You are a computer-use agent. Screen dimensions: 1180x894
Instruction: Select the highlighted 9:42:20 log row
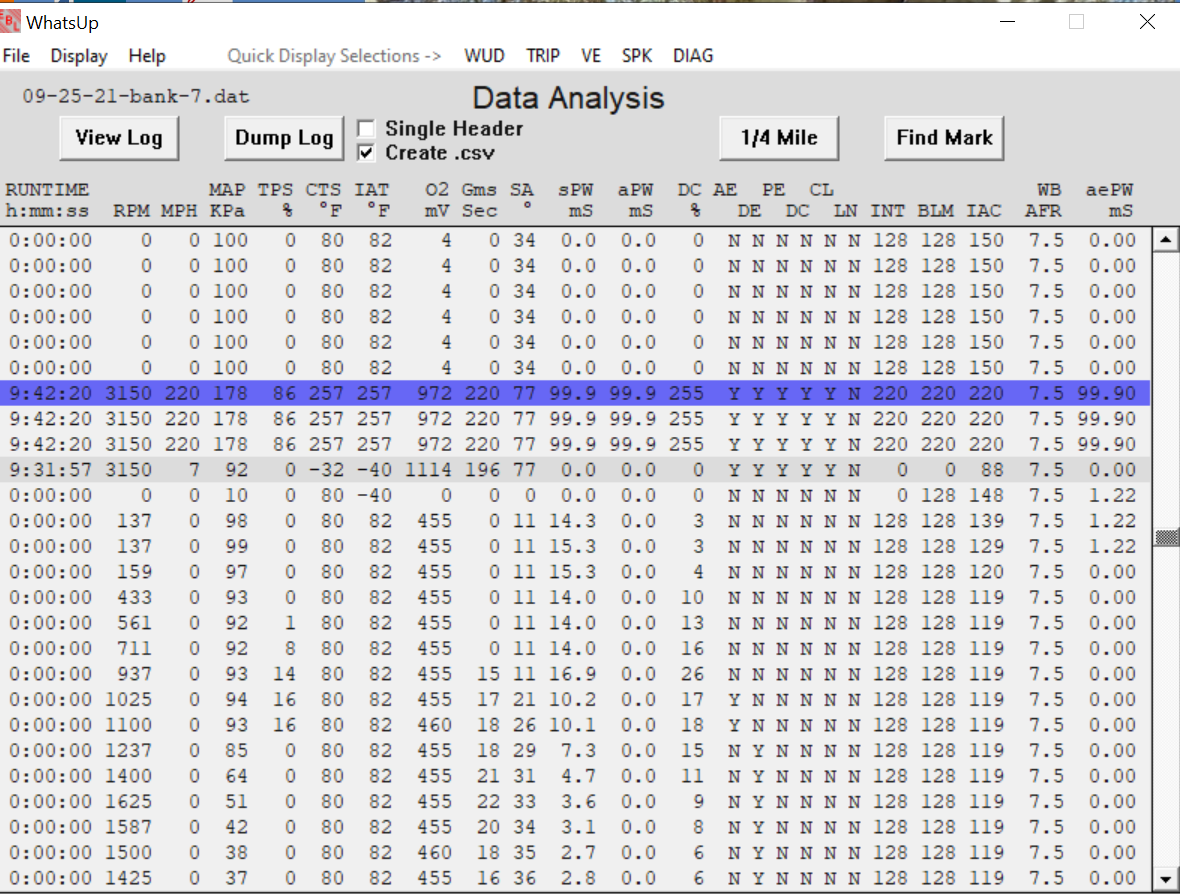575,393
